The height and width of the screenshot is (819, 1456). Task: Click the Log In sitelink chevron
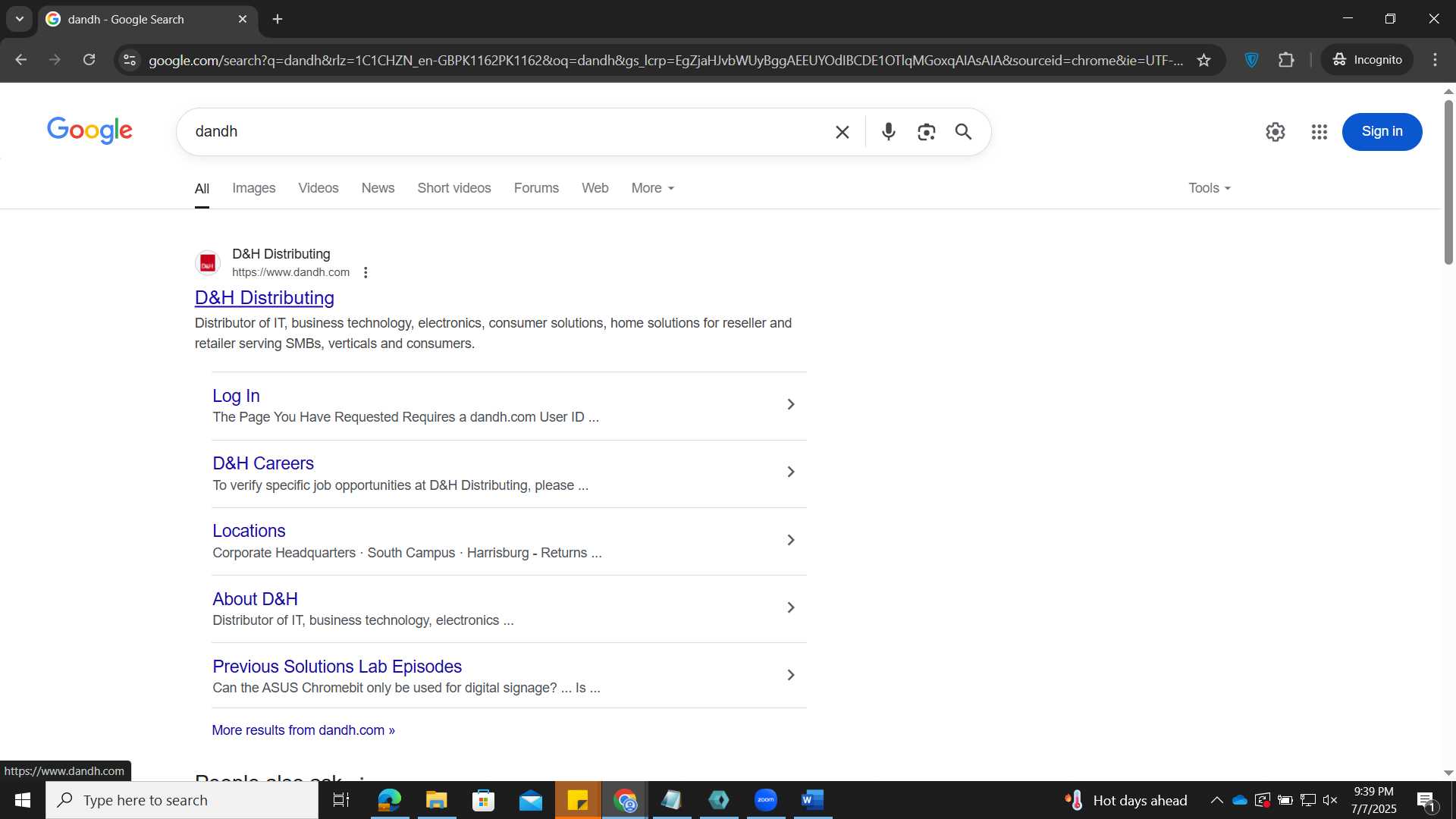790,404
